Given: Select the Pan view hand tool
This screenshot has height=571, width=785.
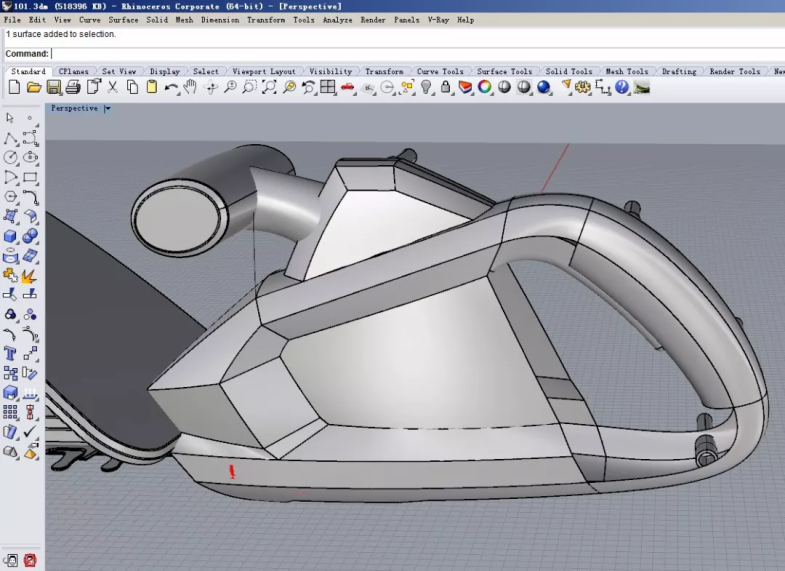Looking at the screenshot, I should pyautogui.click(x=190, y=88).
